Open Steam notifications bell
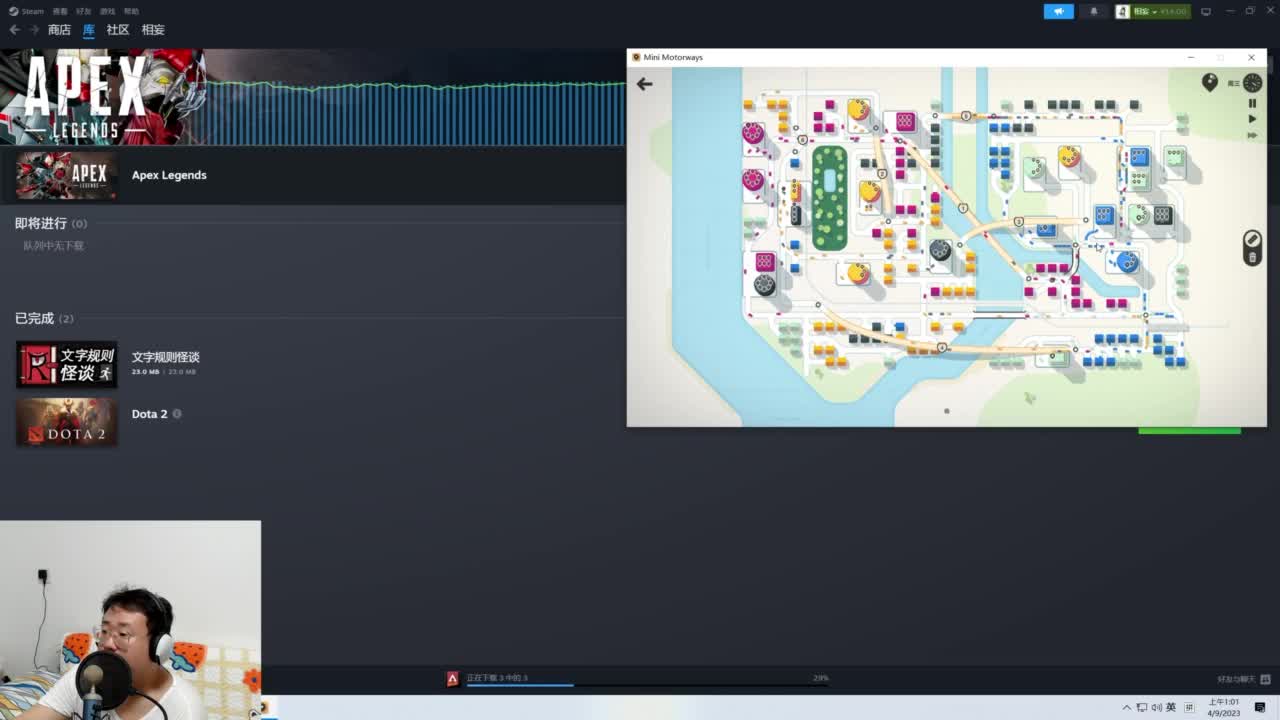Screen dimensions: 1280x720 click(x=1093, y=11)
